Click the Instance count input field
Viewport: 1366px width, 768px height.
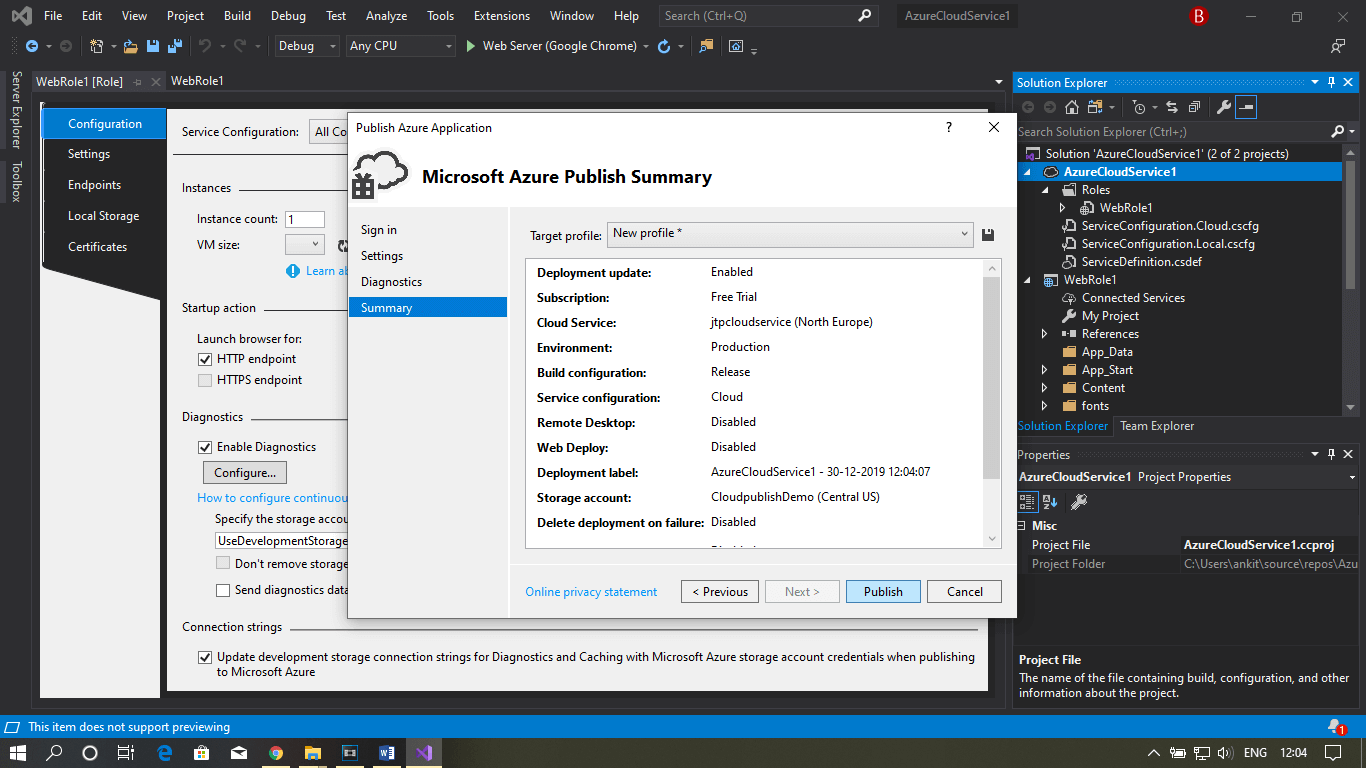coord(305,219)
